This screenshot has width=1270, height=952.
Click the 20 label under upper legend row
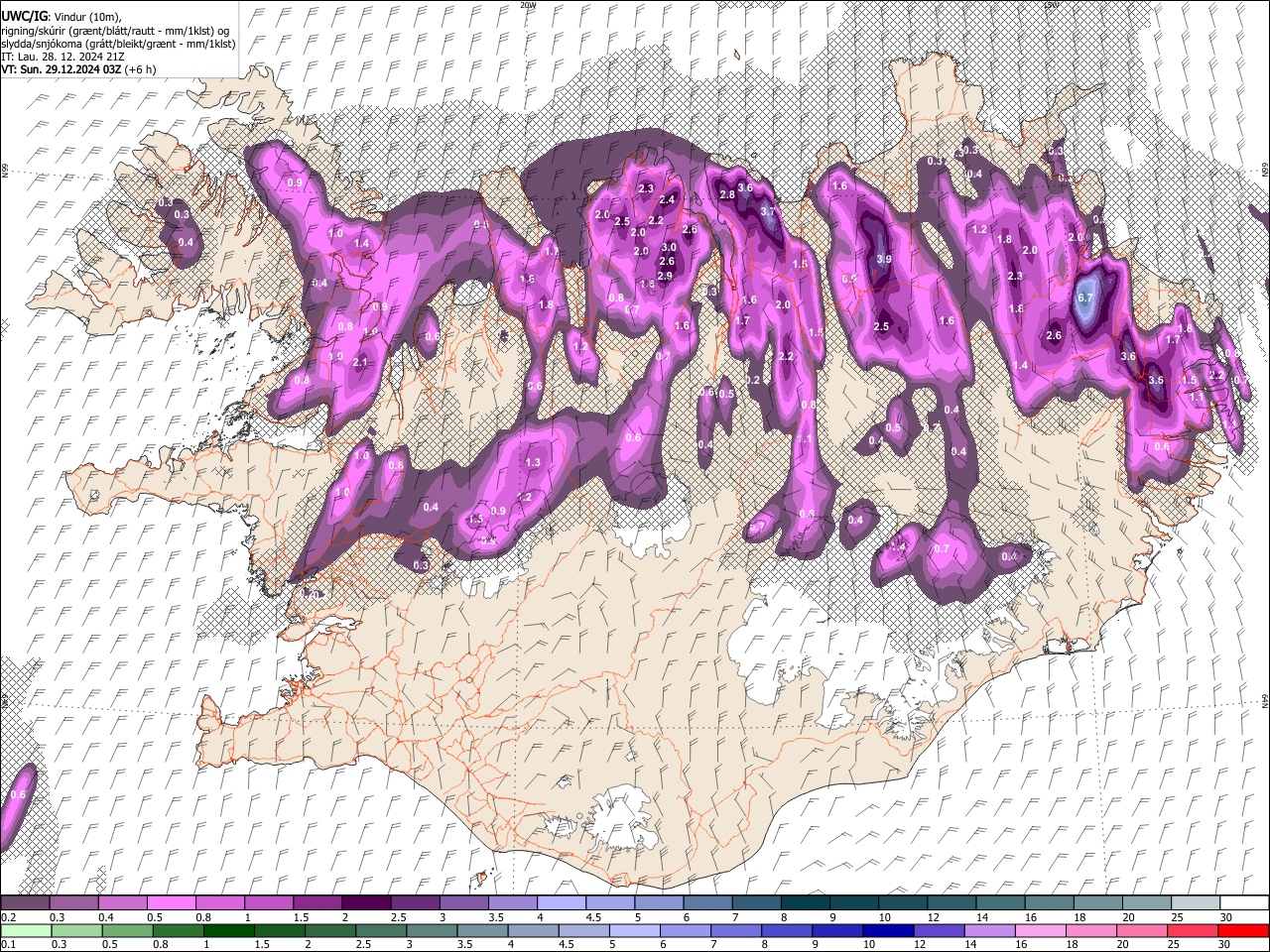click(x=1129, y=917)
